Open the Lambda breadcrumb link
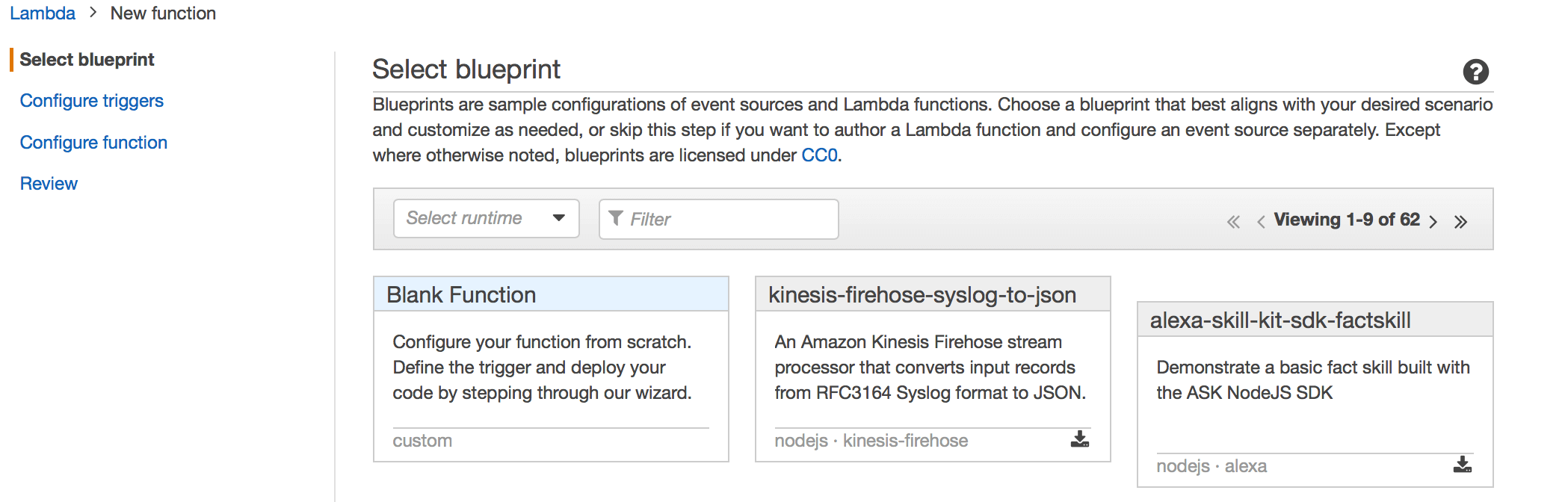The width and height of the screenshot is (1568, 502). [43, 13]
